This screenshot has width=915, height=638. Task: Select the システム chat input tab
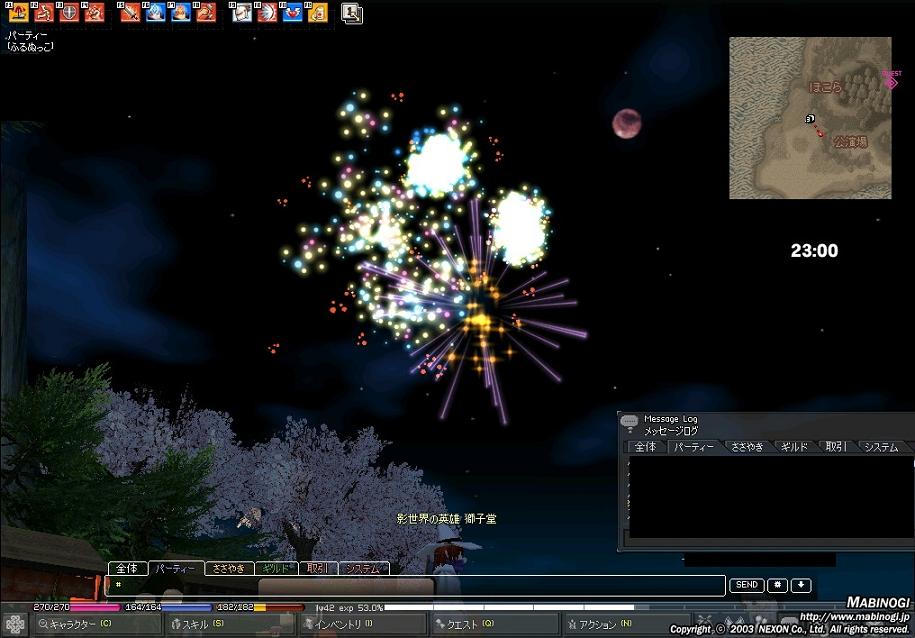pos(364,568)
